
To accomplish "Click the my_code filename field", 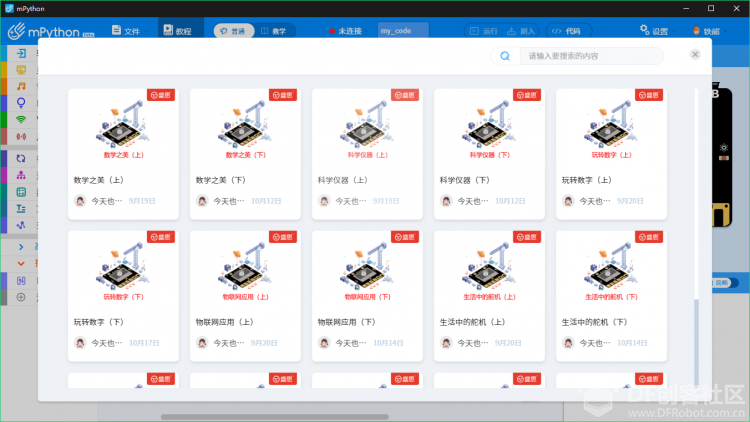I will [x=403, y=31].
